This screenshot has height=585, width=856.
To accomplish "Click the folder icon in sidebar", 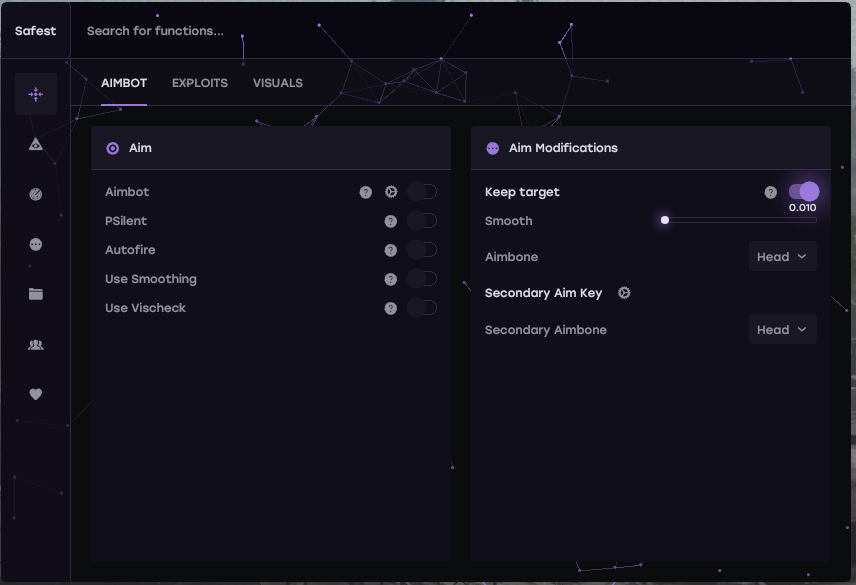I will coord(36,294).
